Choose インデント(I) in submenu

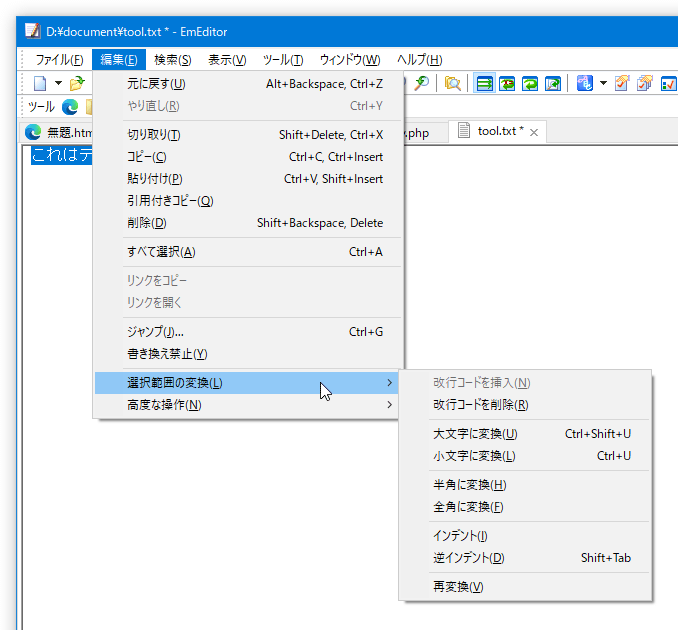click(525, 536)
